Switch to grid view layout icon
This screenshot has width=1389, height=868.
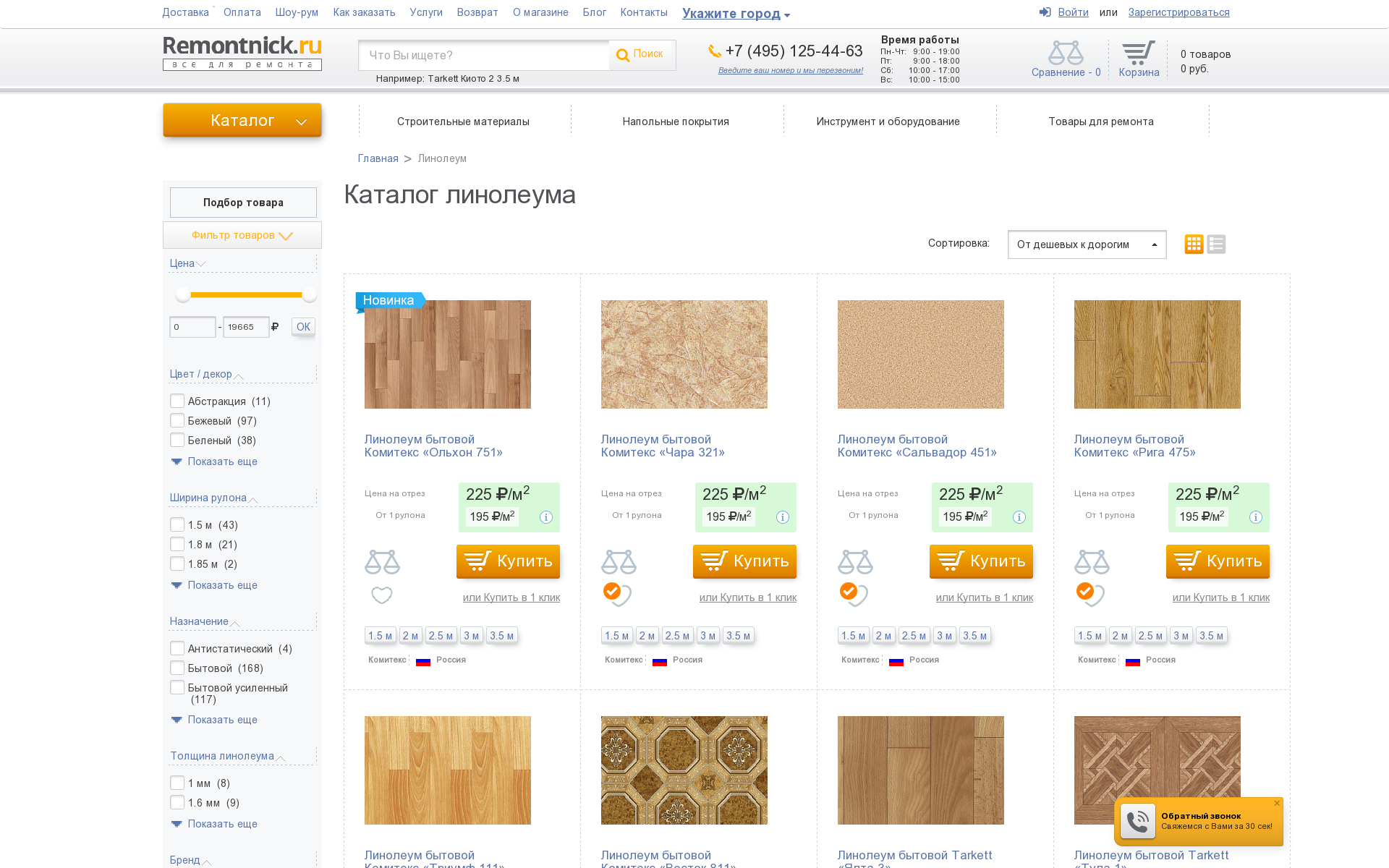click(x=1194, y=244)
